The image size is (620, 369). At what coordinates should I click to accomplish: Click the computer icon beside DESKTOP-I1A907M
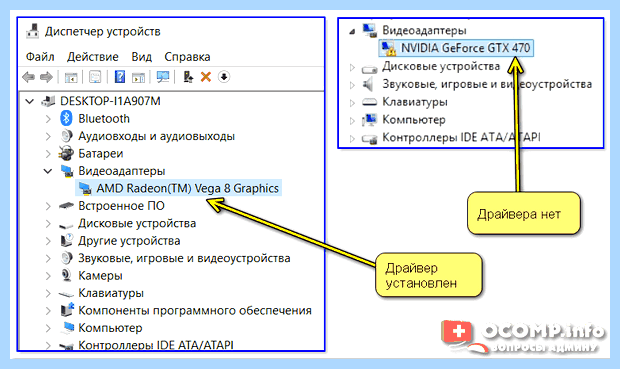[48, 101]
